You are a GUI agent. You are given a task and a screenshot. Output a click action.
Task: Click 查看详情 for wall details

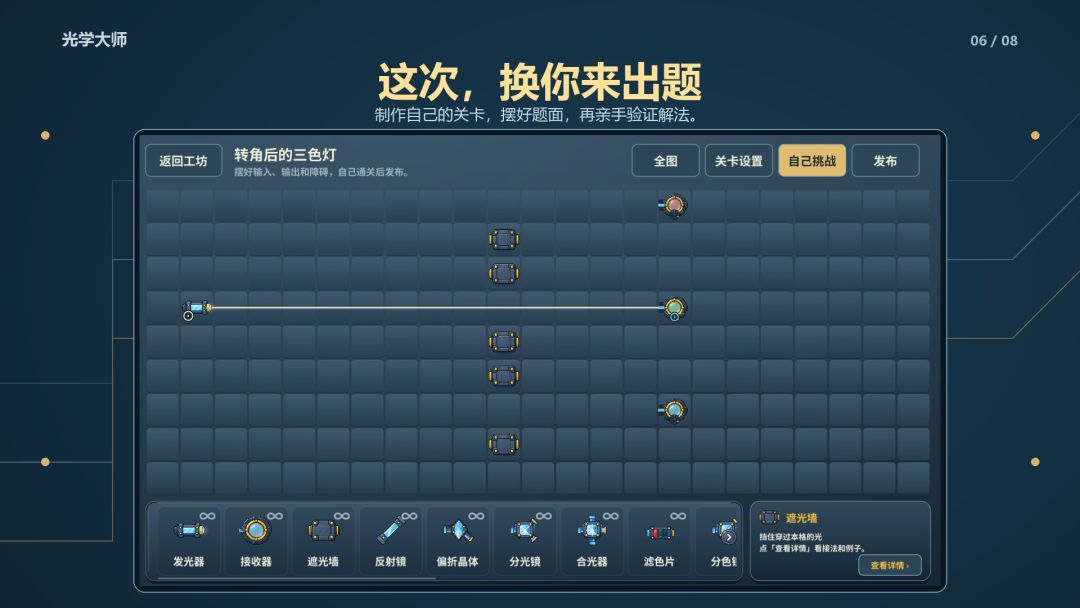coord(889,565)
